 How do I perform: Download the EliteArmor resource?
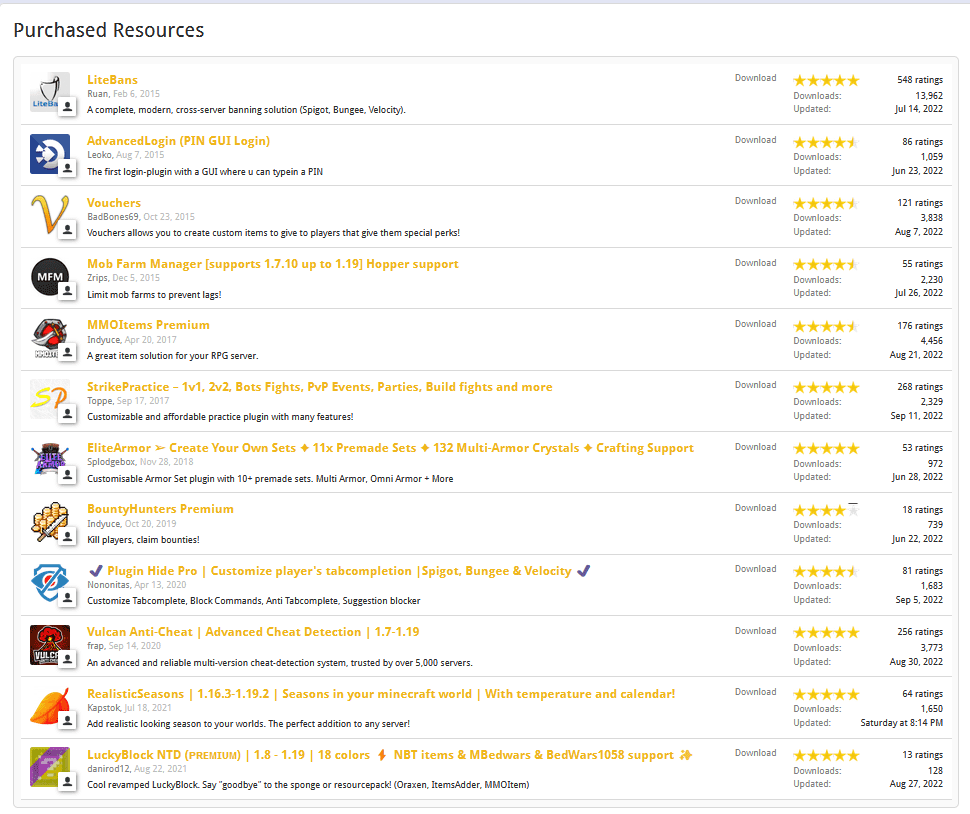755,447
